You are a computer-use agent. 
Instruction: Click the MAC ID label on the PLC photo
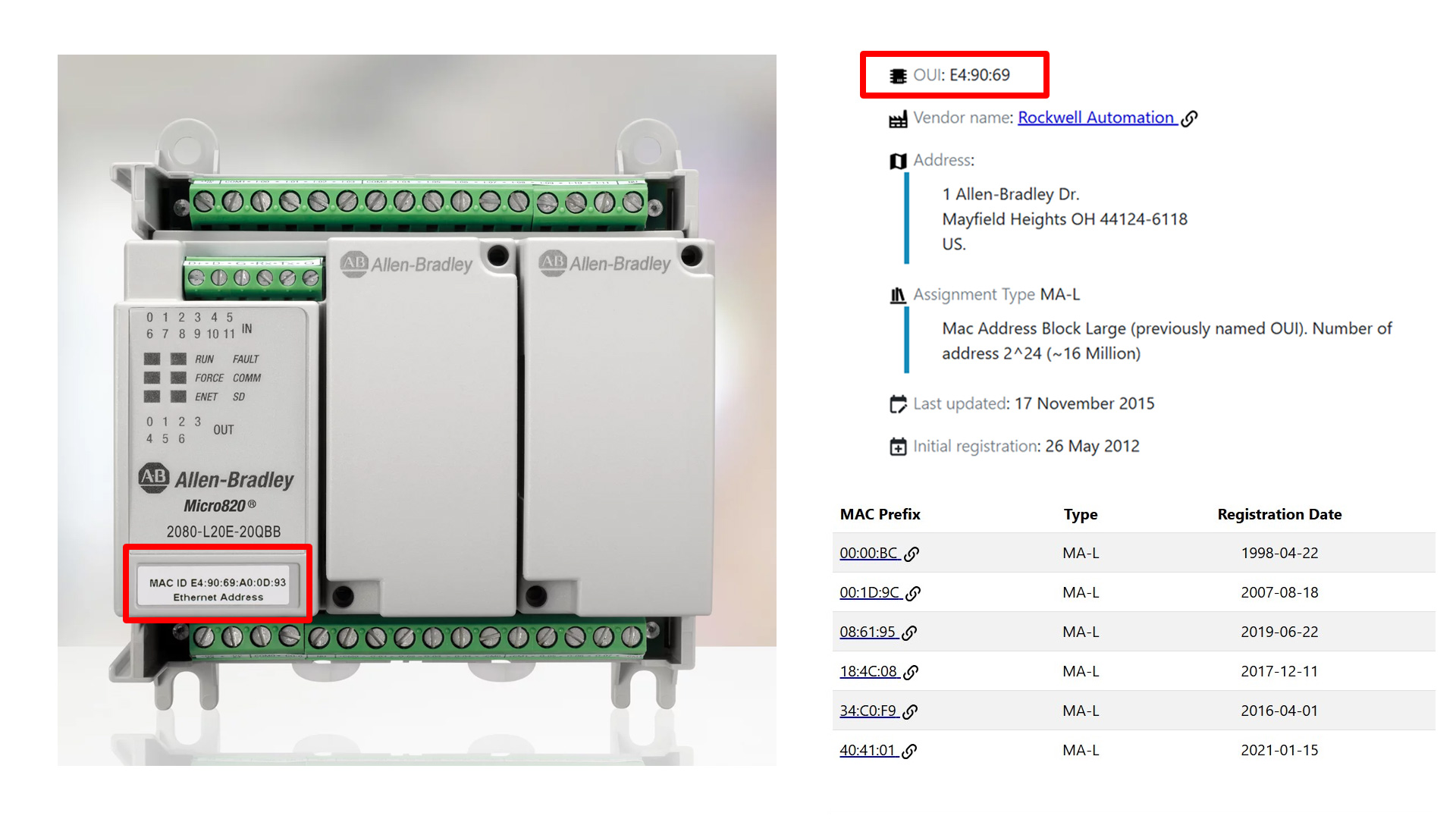218,583
